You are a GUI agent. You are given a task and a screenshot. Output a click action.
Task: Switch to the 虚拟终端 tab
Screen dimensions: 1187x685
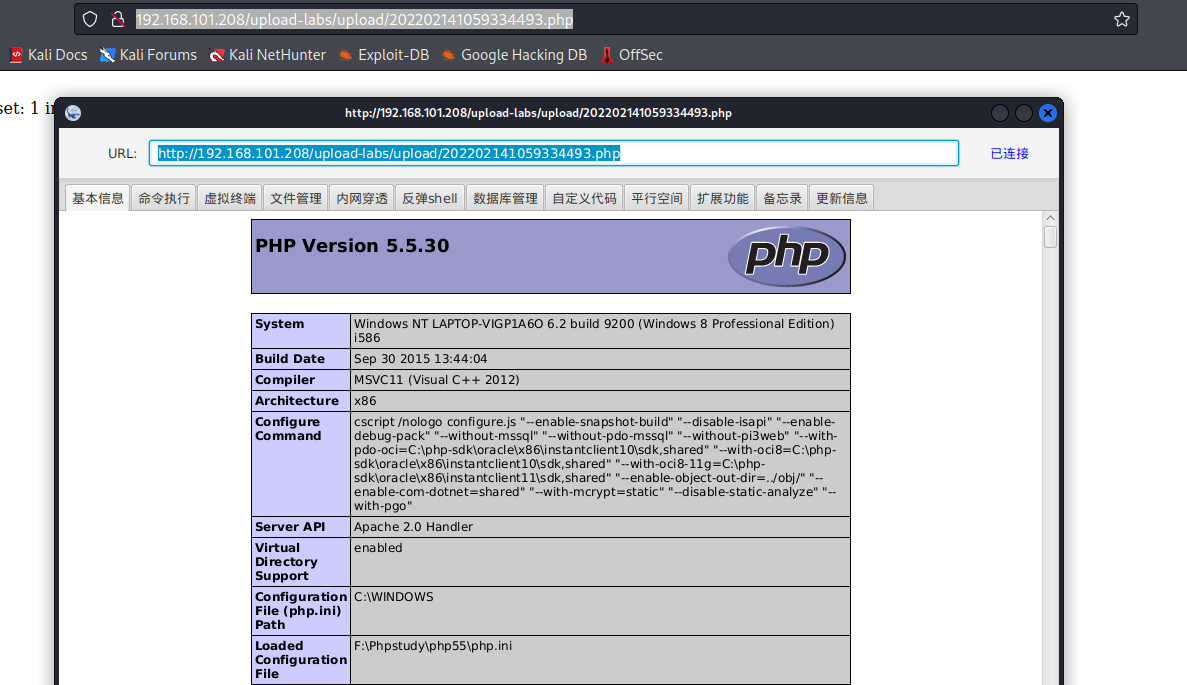229,198
